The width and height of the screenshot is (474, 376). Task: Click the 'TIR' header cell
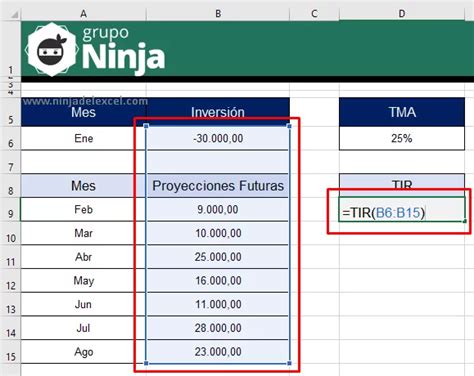tap(402, 185)
